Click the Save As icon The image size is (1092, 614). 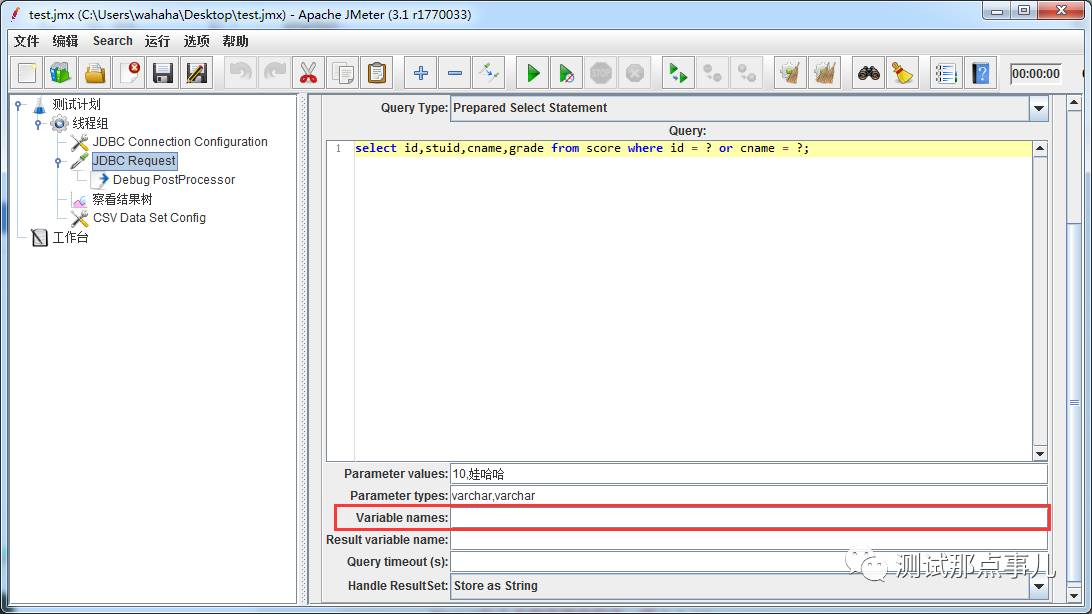pyautogui.click(x=197, y=73)
